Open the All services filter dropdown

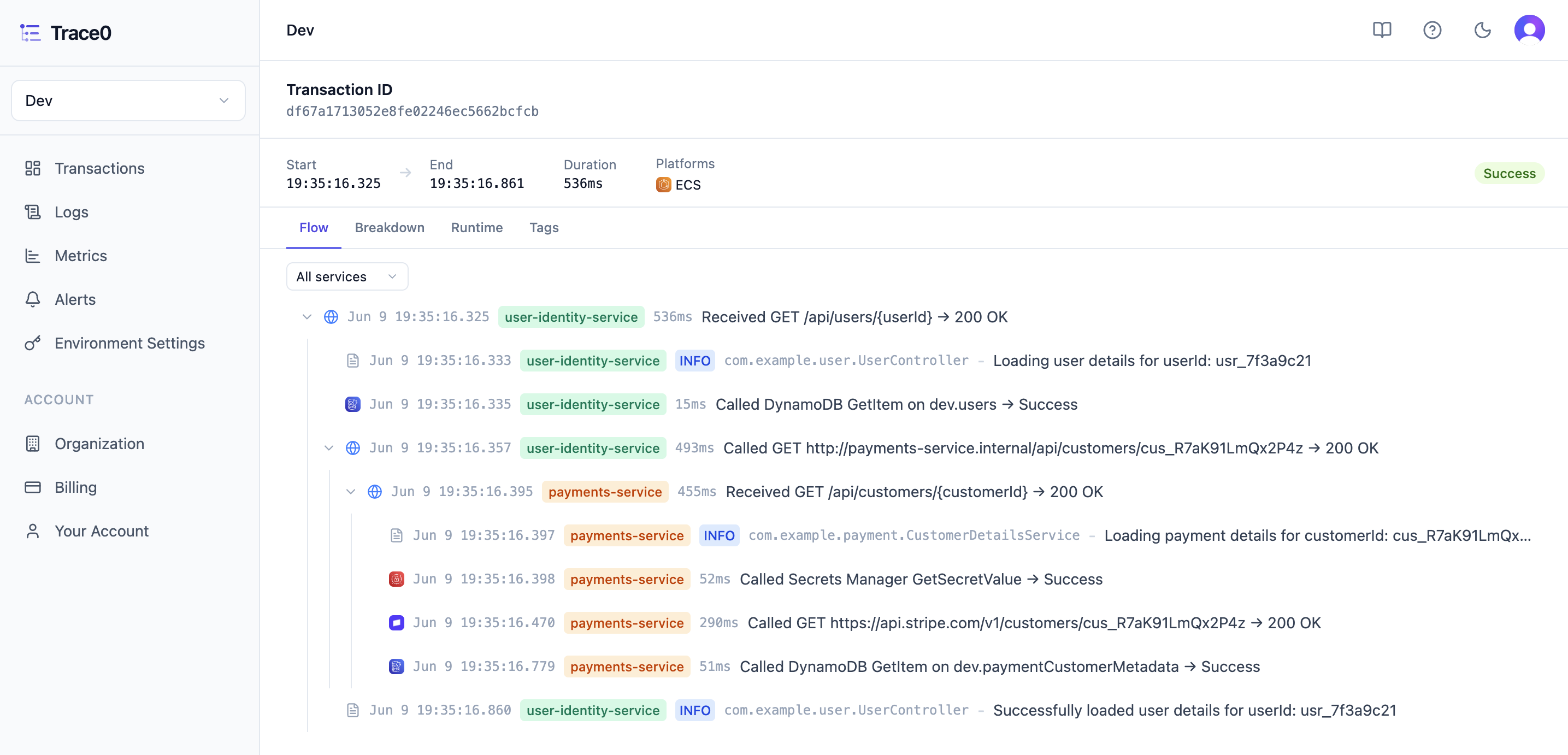pyautogui.click(x=347, y=276)
